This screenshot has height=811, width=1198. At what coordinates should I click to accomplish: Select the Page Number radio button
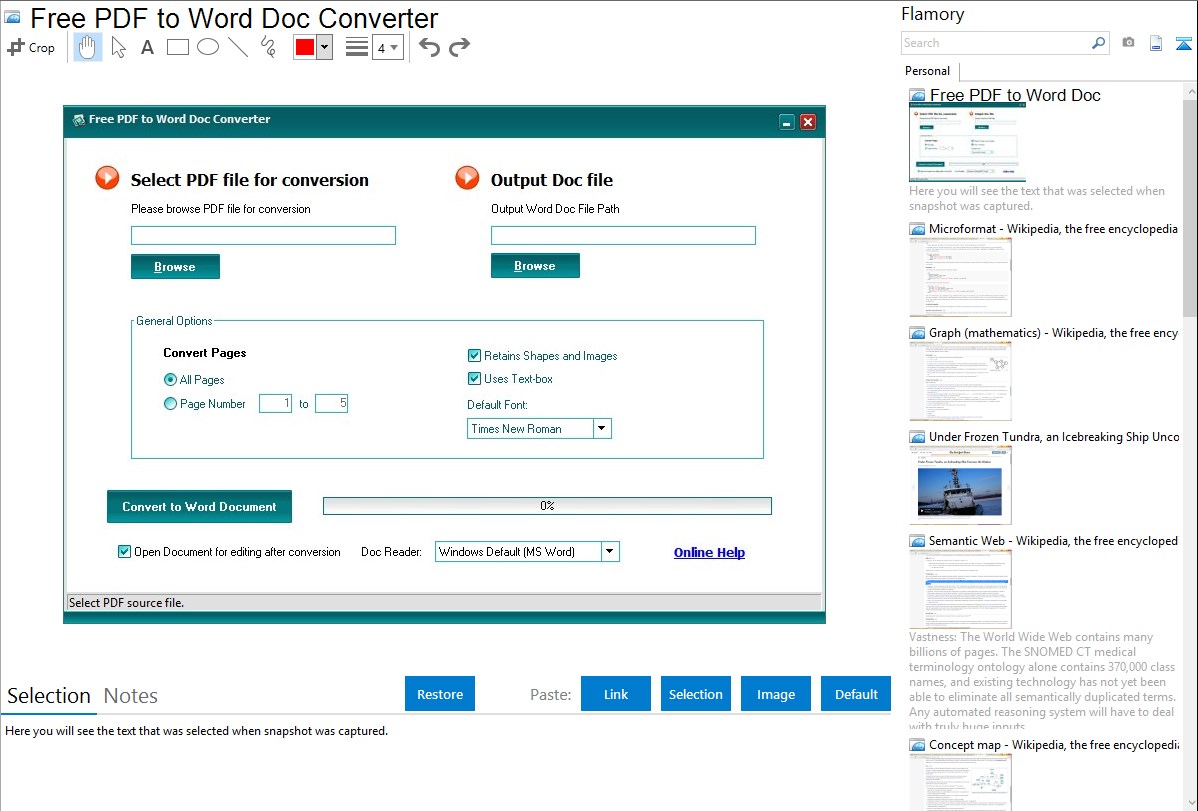170,404
